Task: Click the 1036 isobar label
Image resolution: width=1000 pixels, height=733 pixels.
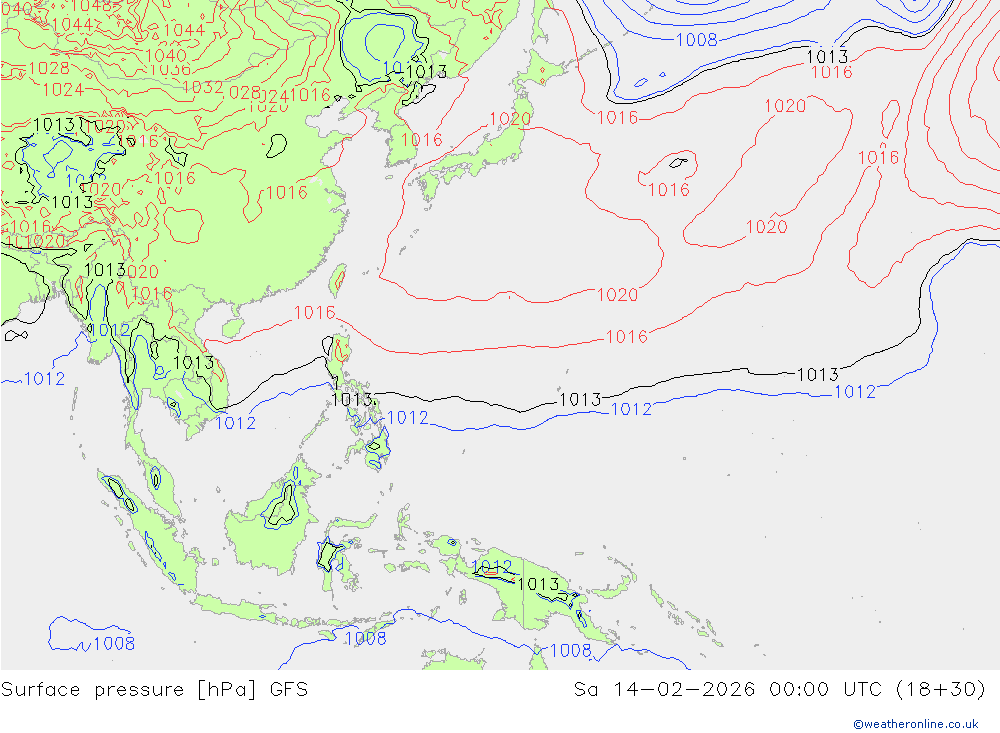Action: click(x=170, y=69)
